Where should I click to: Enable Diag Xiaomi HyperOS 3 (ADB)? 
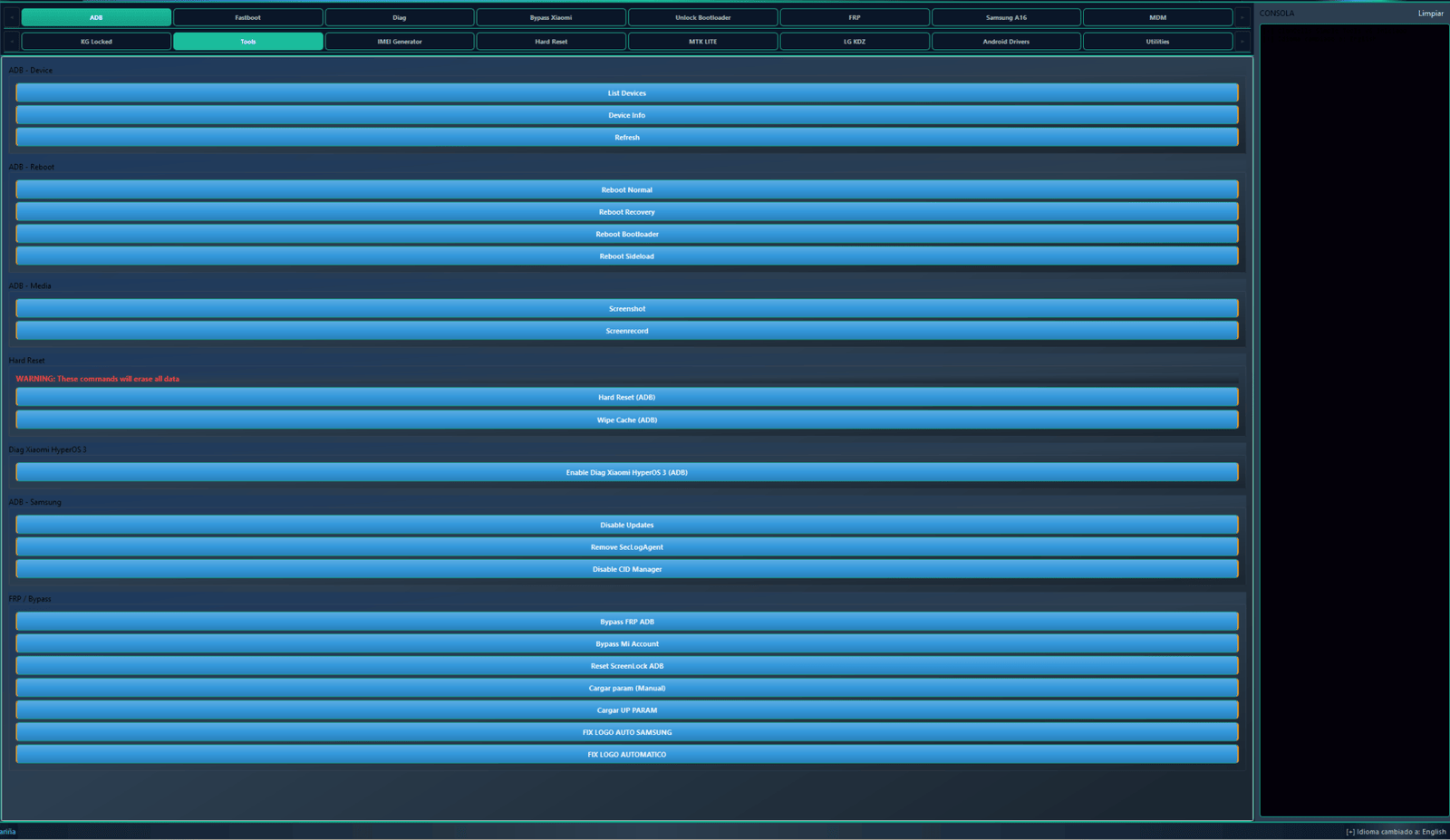(626, 472)
